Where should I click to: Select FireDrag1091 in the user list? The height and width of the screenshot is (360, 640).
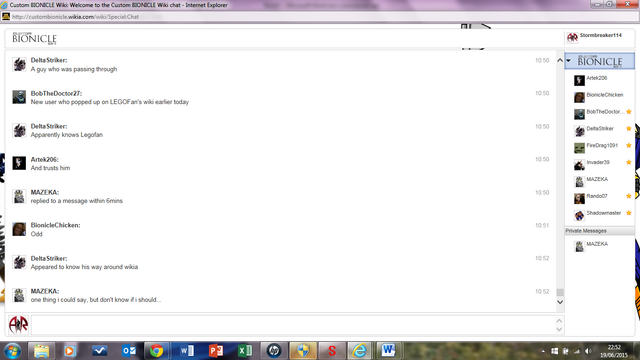(600, 147)
